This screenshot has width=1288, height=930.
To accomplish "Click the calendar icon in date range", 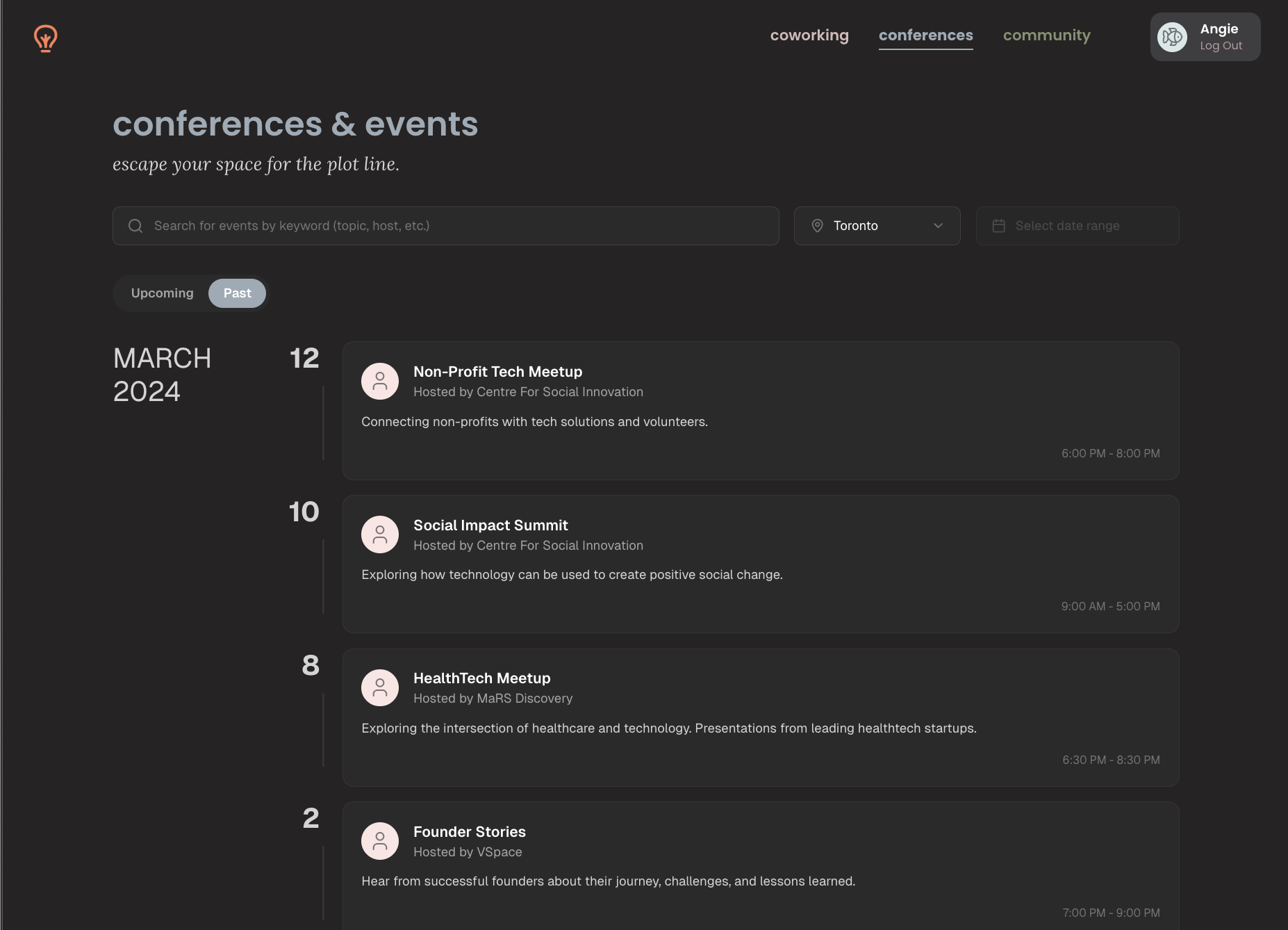I will tap(998, 226).
